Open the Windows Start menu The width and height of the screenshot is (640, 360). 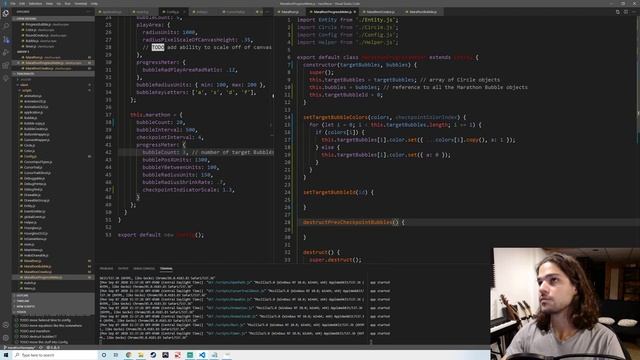[6, 355]
